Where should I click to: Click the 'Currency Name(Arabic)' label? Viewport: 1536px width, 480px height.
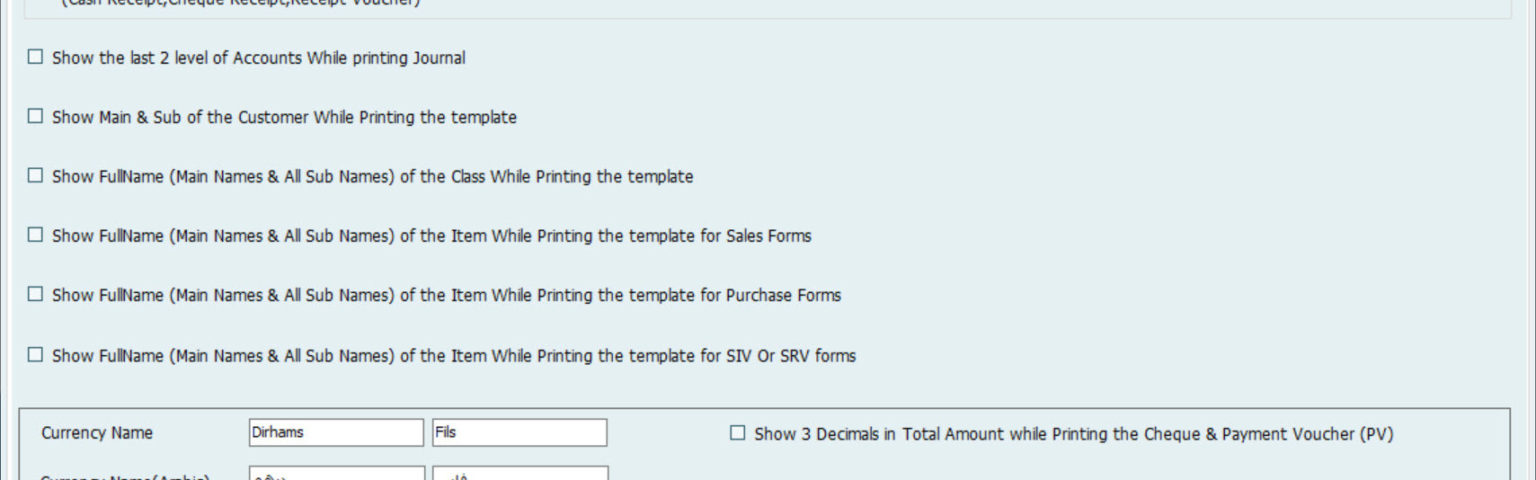tap(125, 476)
